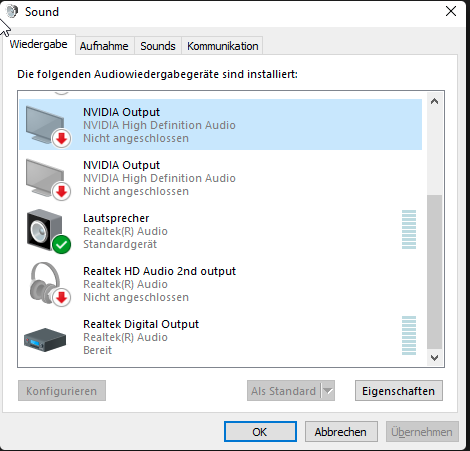Click the Konfigurieren button
Image resolution: width=470 pixels, height=451 pixels.
click(x=62, y=391)
